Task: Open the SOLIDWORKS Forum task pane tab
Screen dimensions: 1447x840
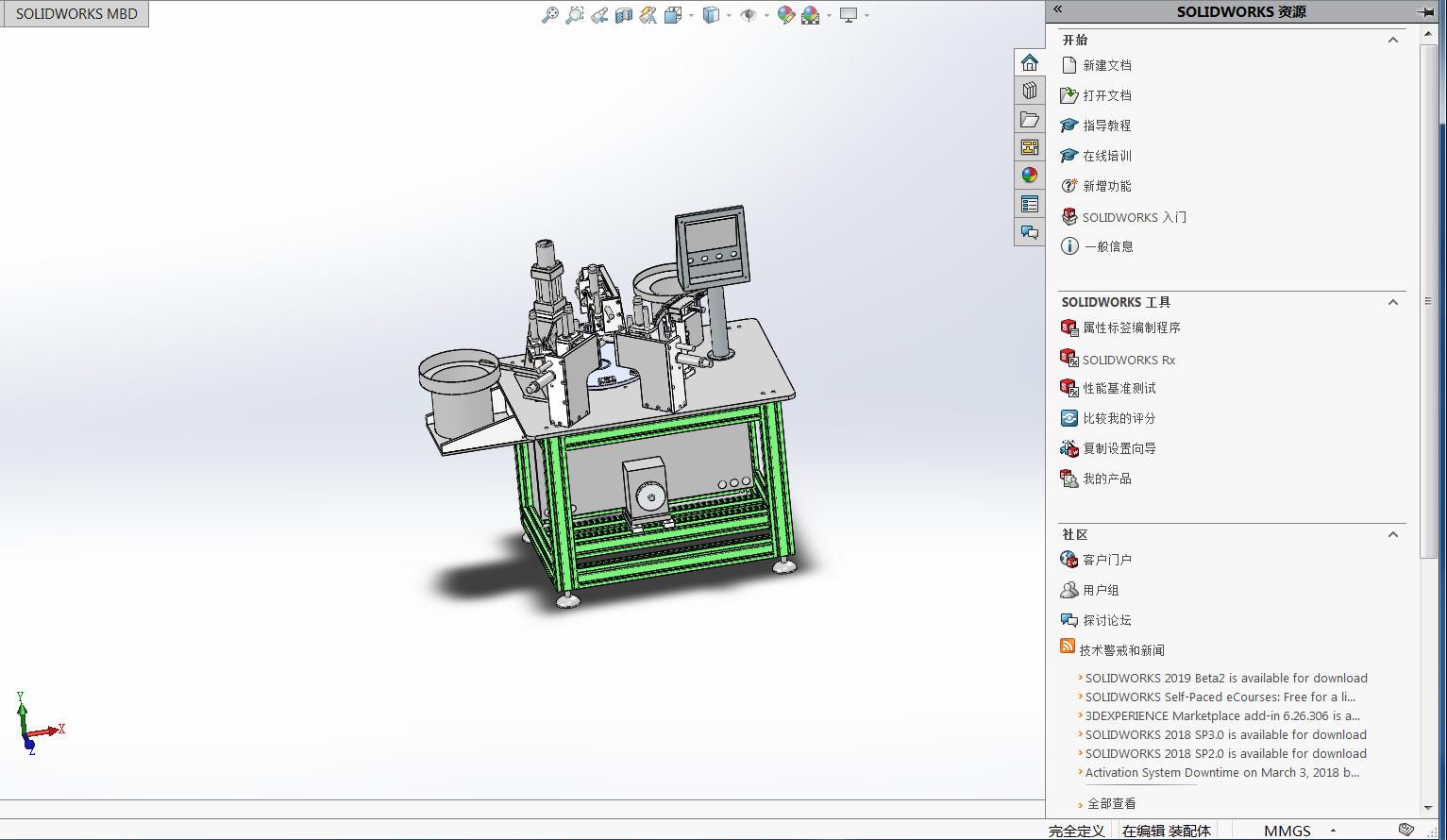Action: [x=1030, y=232]
